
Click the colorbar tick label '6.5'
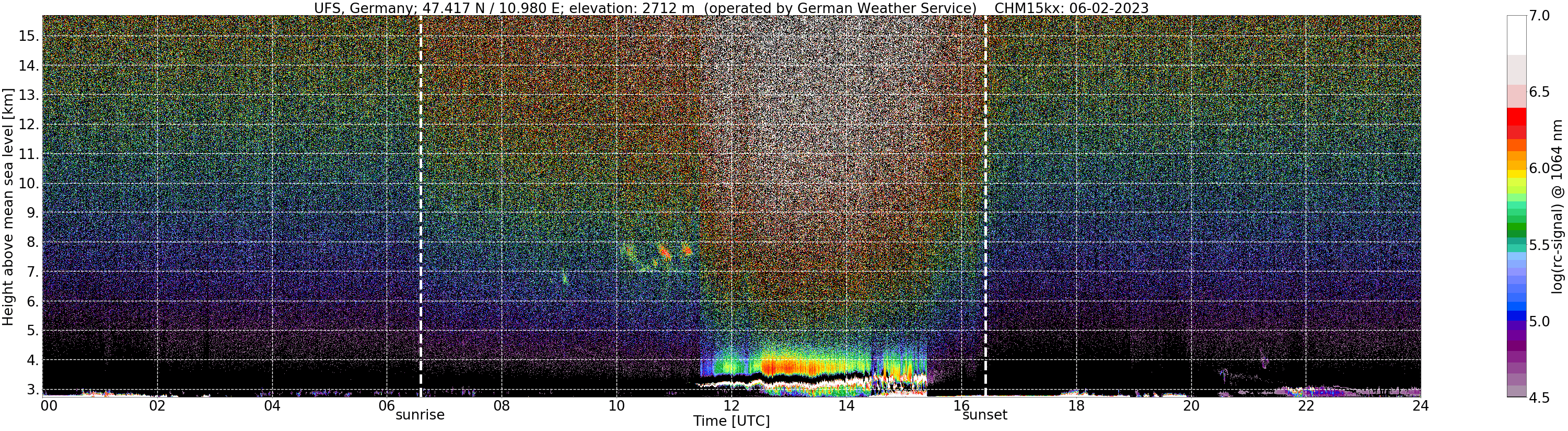pos(1539,92)
